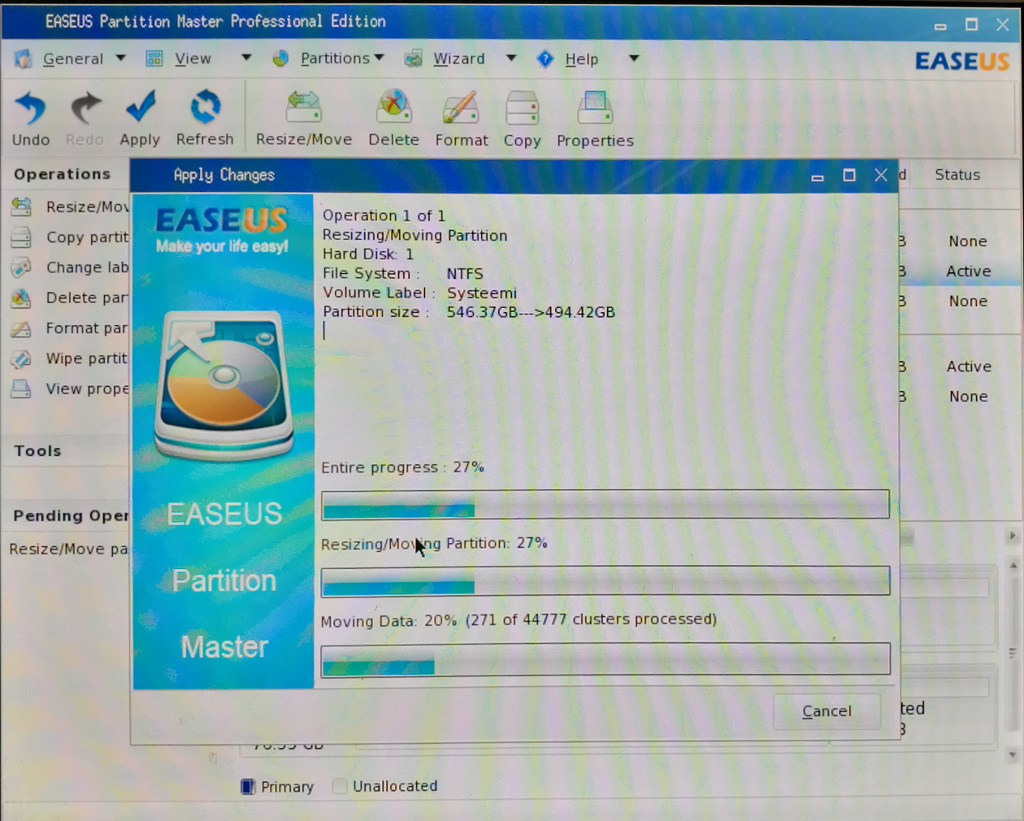Close the Apply Changes dialog
This screenshot has height=821, width=1024.
[881, 175]
